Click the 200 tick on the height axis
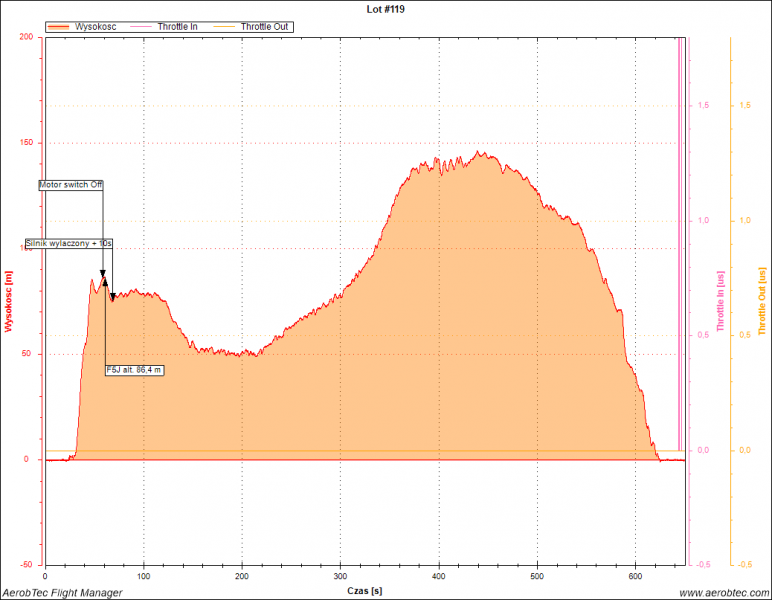The width and height of the screenshot is (772, 600). tap(27, 37)
